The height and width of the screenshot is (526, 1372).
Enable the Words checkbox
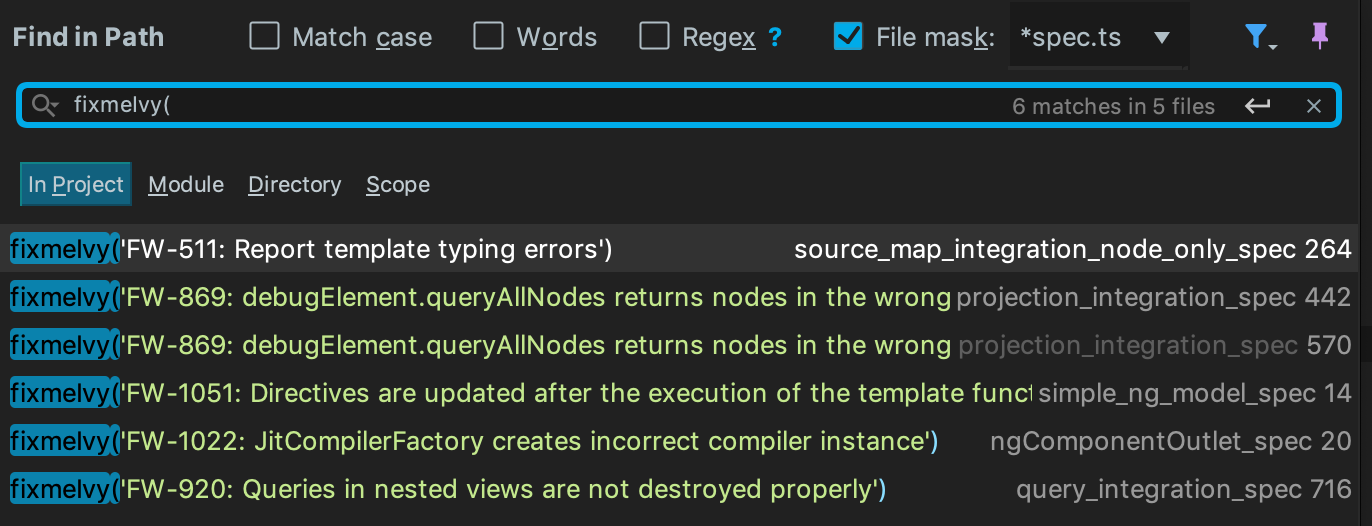[488, 37]
